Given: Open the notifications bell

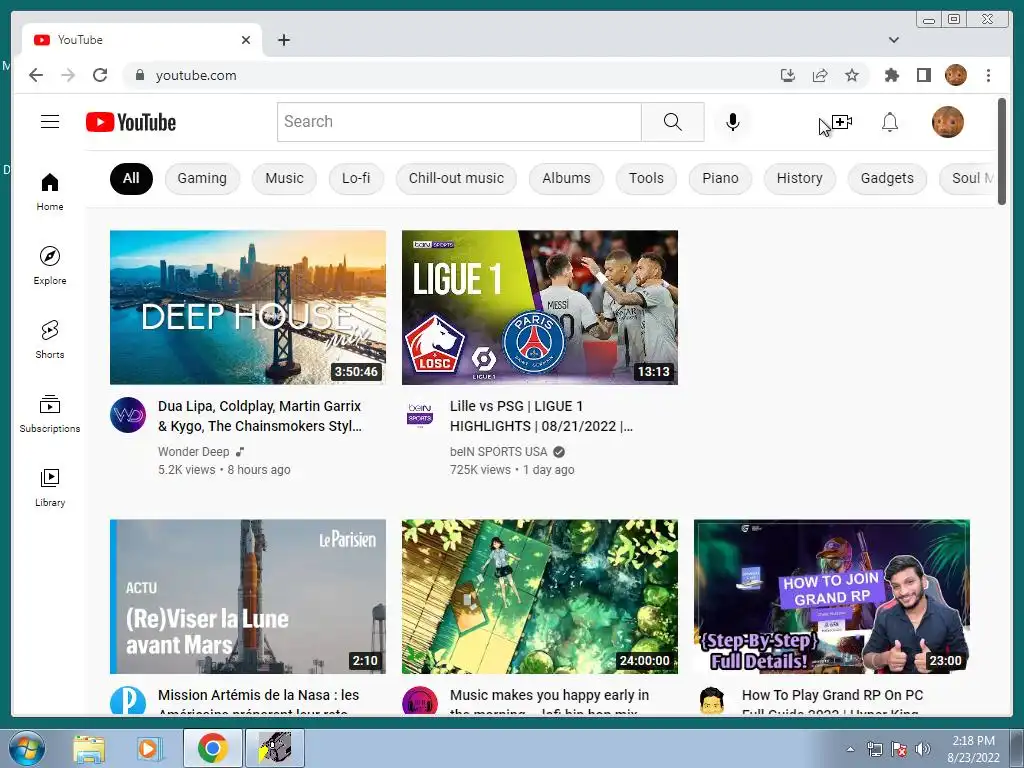Looking at the screenshot, I should 890,121.
